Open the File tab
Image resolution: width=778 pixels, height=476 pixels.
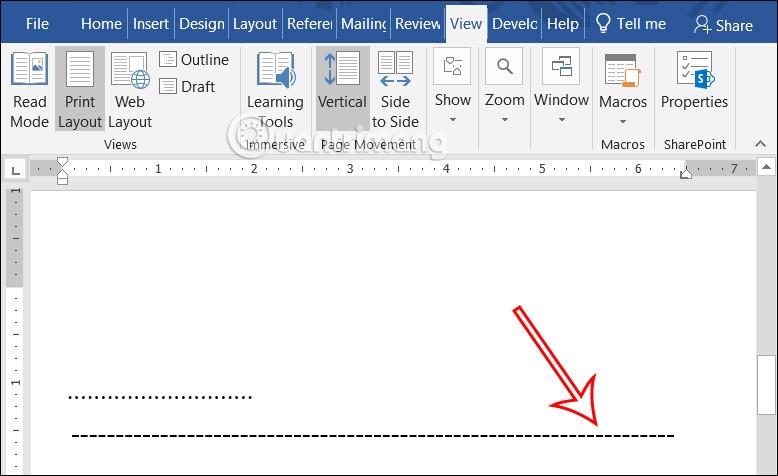pyautogui.click(x=37, y=24)
